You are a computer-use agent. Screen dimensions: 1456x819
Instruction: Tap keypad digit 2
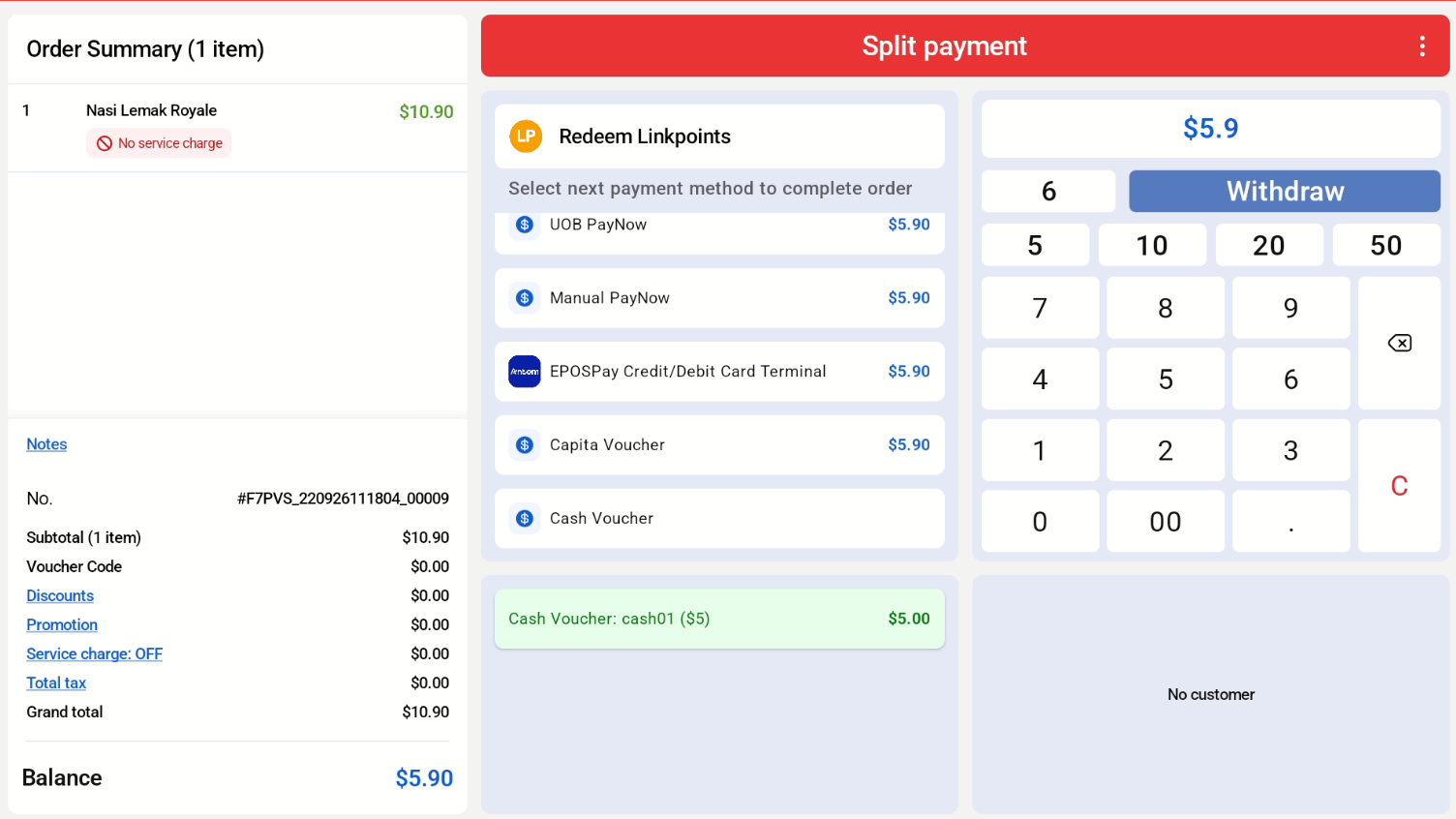click(x=1166, y=450)
